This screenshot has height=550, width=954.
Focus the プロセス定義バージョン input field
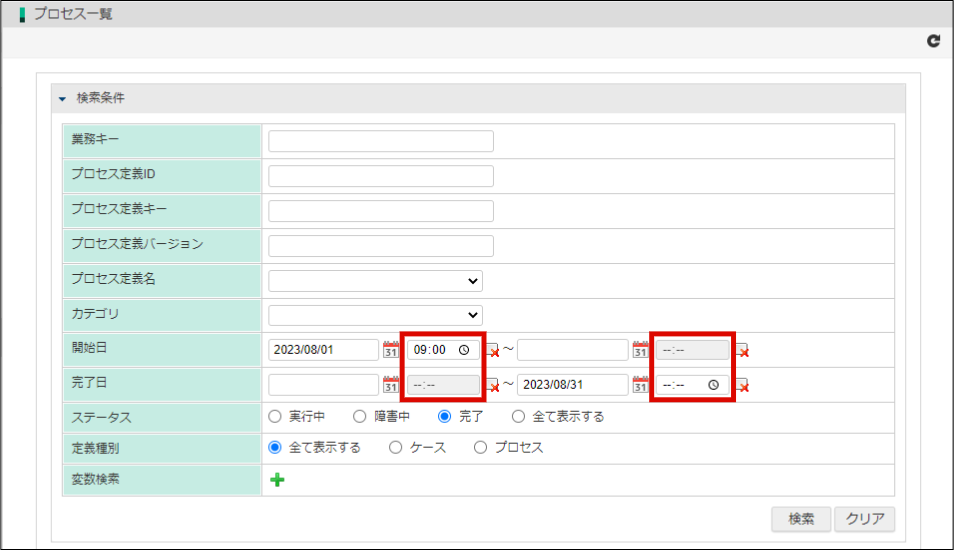click(x=381, y=246)
